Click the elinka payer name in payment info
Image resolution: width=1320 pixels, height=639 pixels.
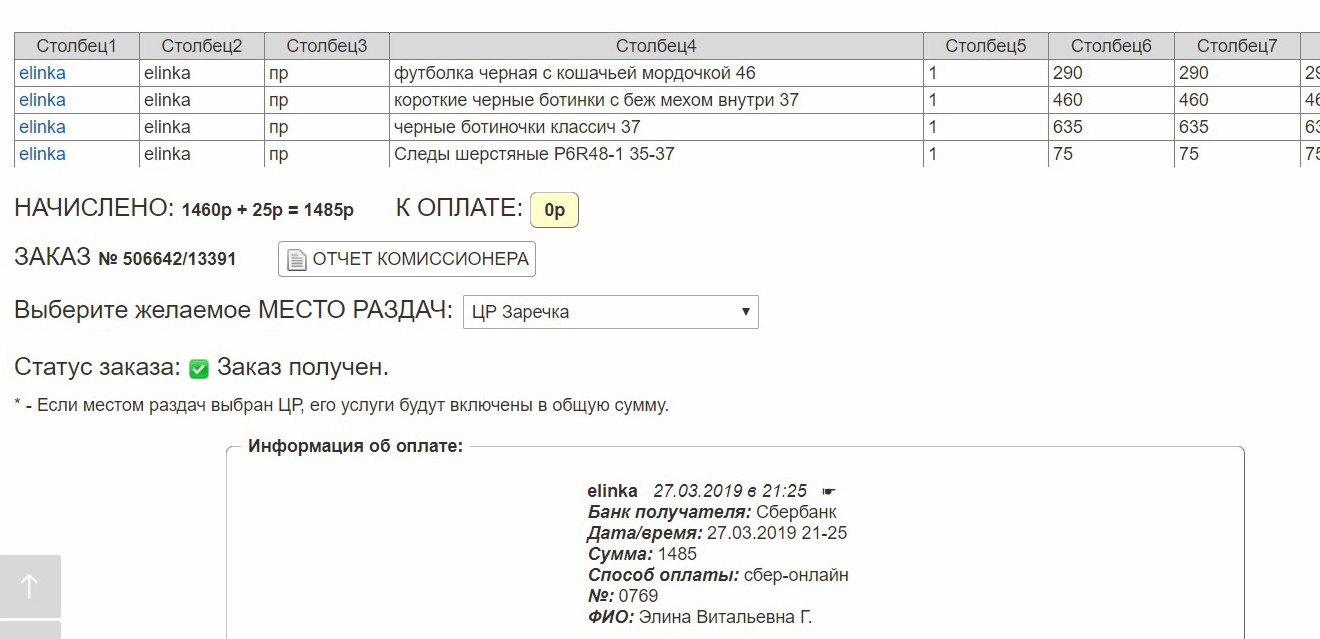612,491
